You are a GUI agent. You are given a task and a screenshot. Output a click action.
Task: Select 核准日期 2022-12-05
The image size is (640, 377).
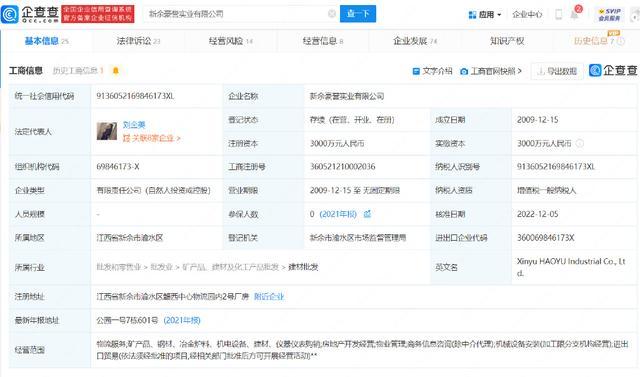coord(538,214)
